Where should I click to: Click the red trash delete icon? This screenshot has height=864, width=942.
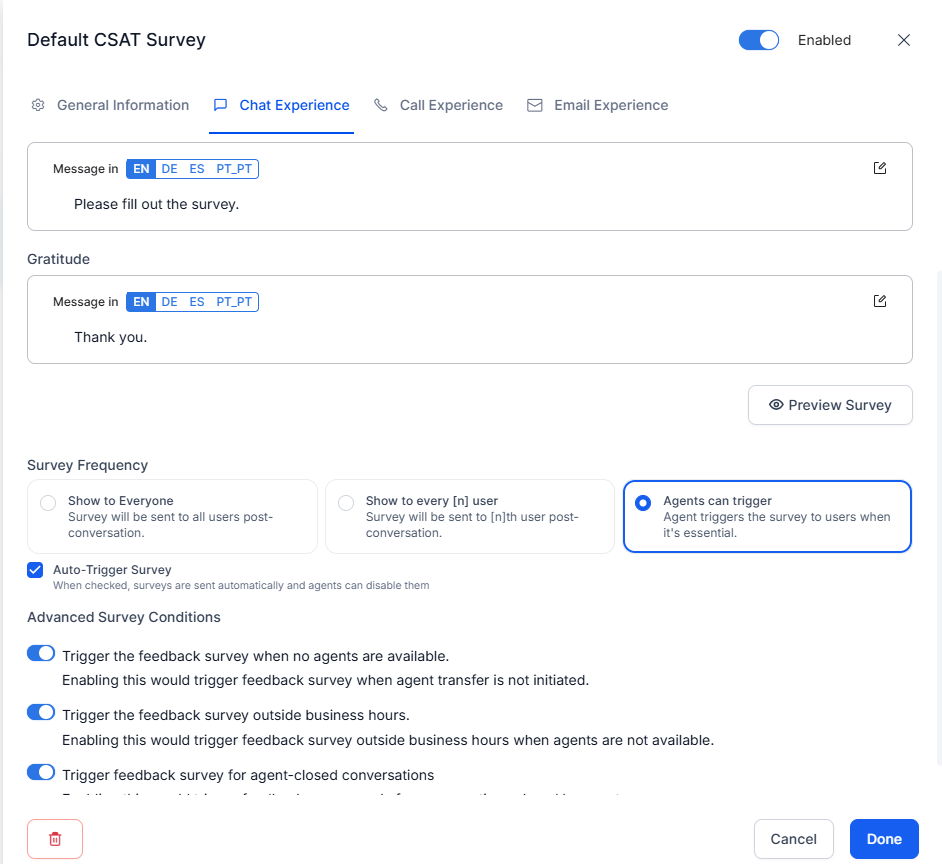coord(55,839)
